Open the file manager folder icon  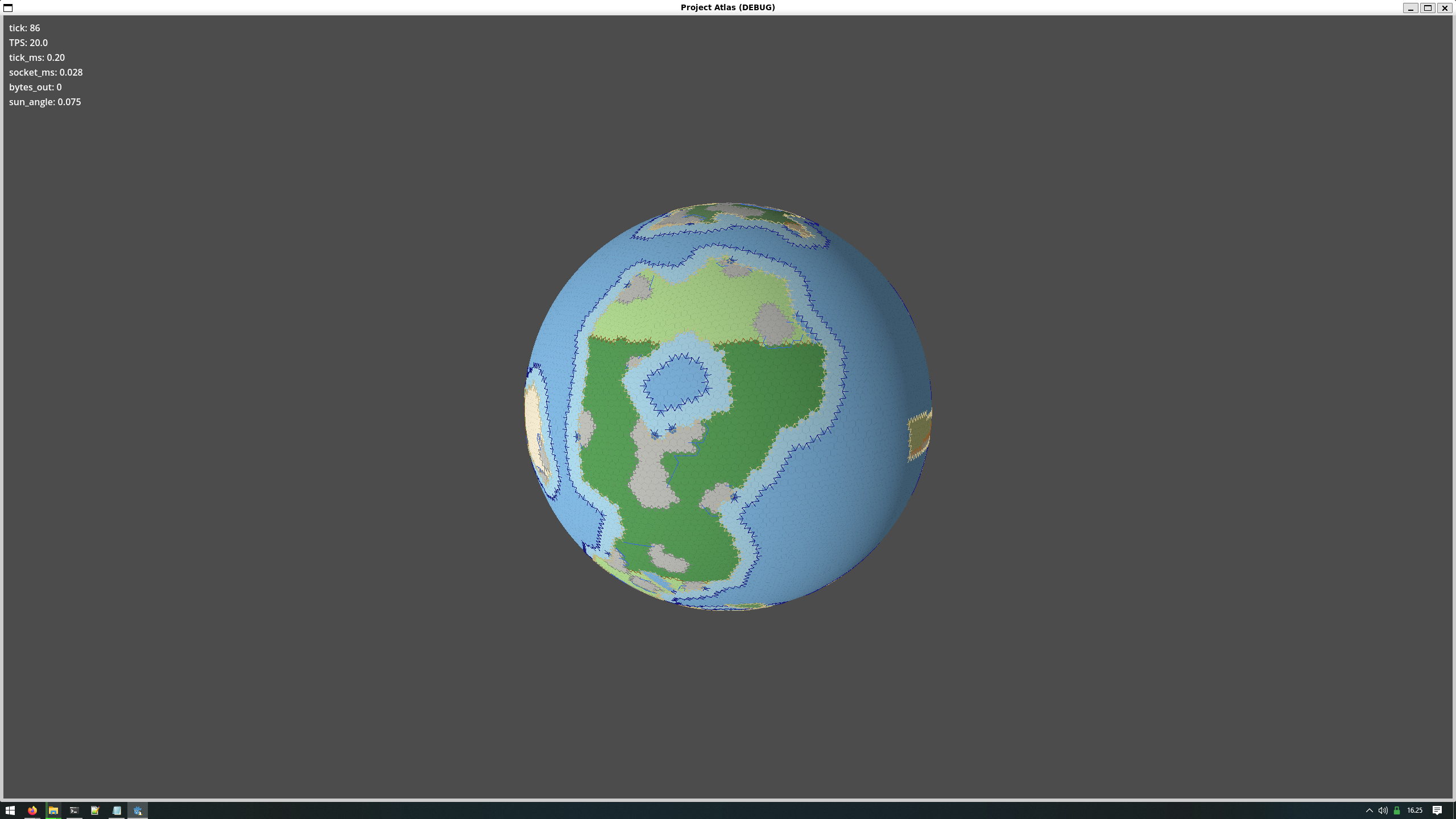click(x=53, y=810)
